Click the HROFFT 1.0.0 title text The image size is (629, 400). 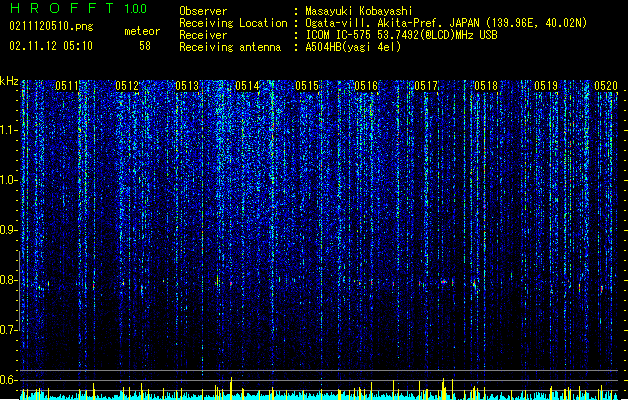79,8
